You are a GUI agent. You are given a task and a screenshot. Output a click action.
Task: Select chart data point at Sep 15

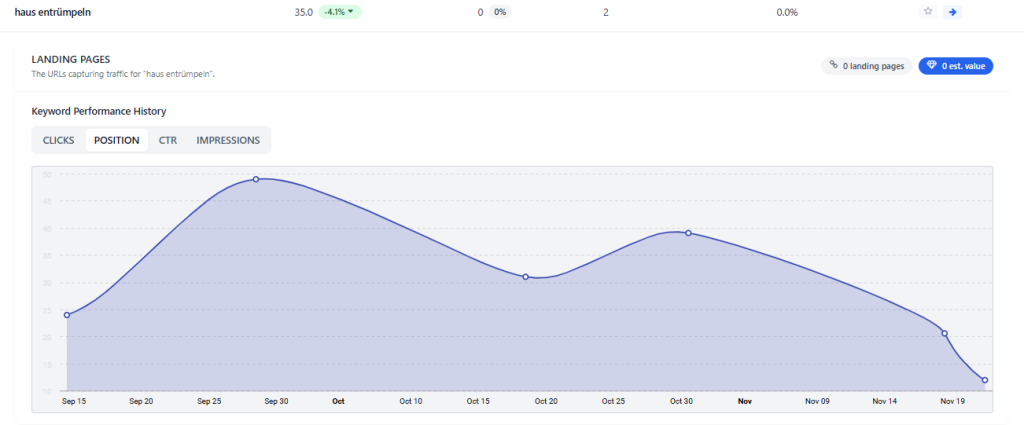click(x=67, y=315)
